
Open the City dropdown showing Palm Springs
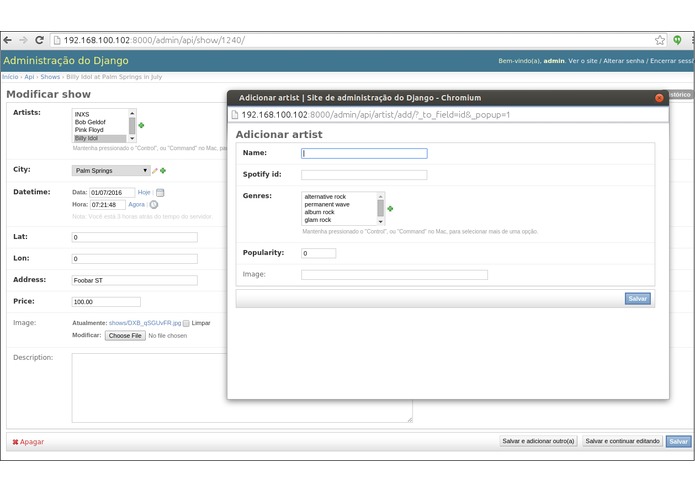click(111, 171)
